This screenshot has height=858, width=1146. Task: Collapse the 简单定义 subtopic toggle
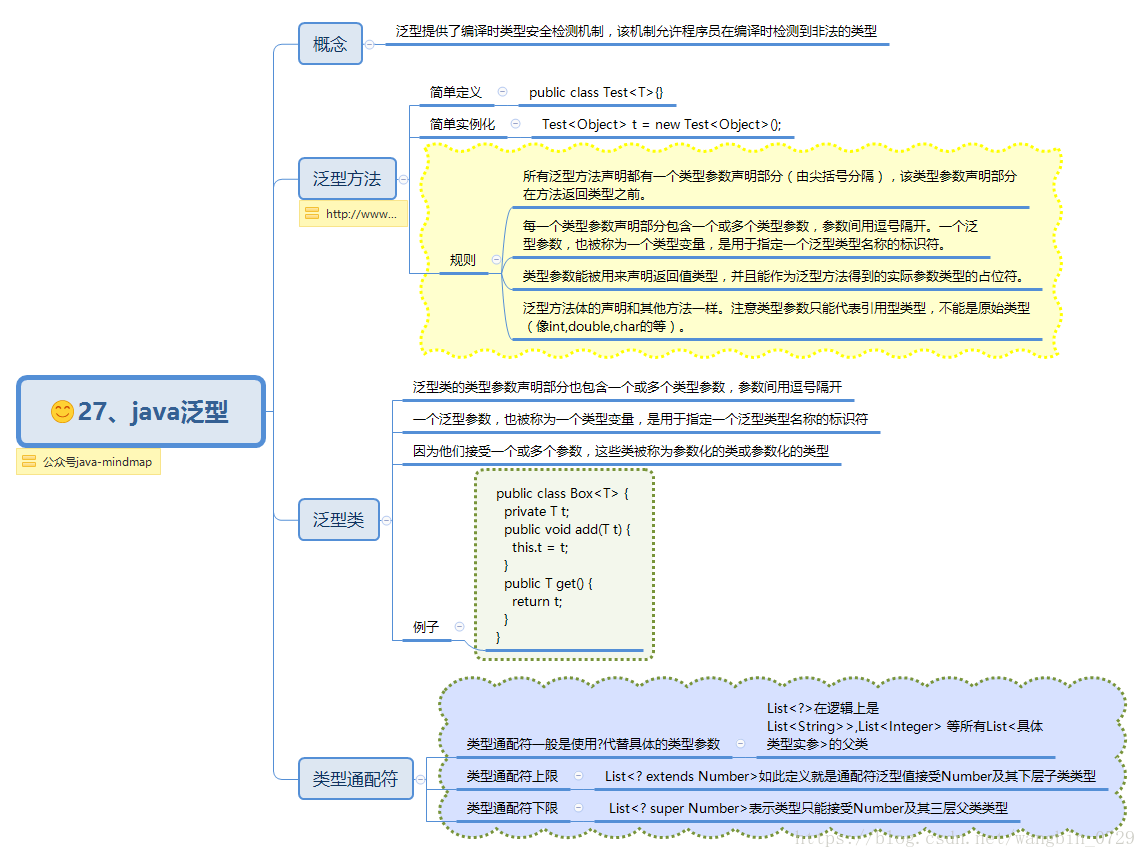503,91
